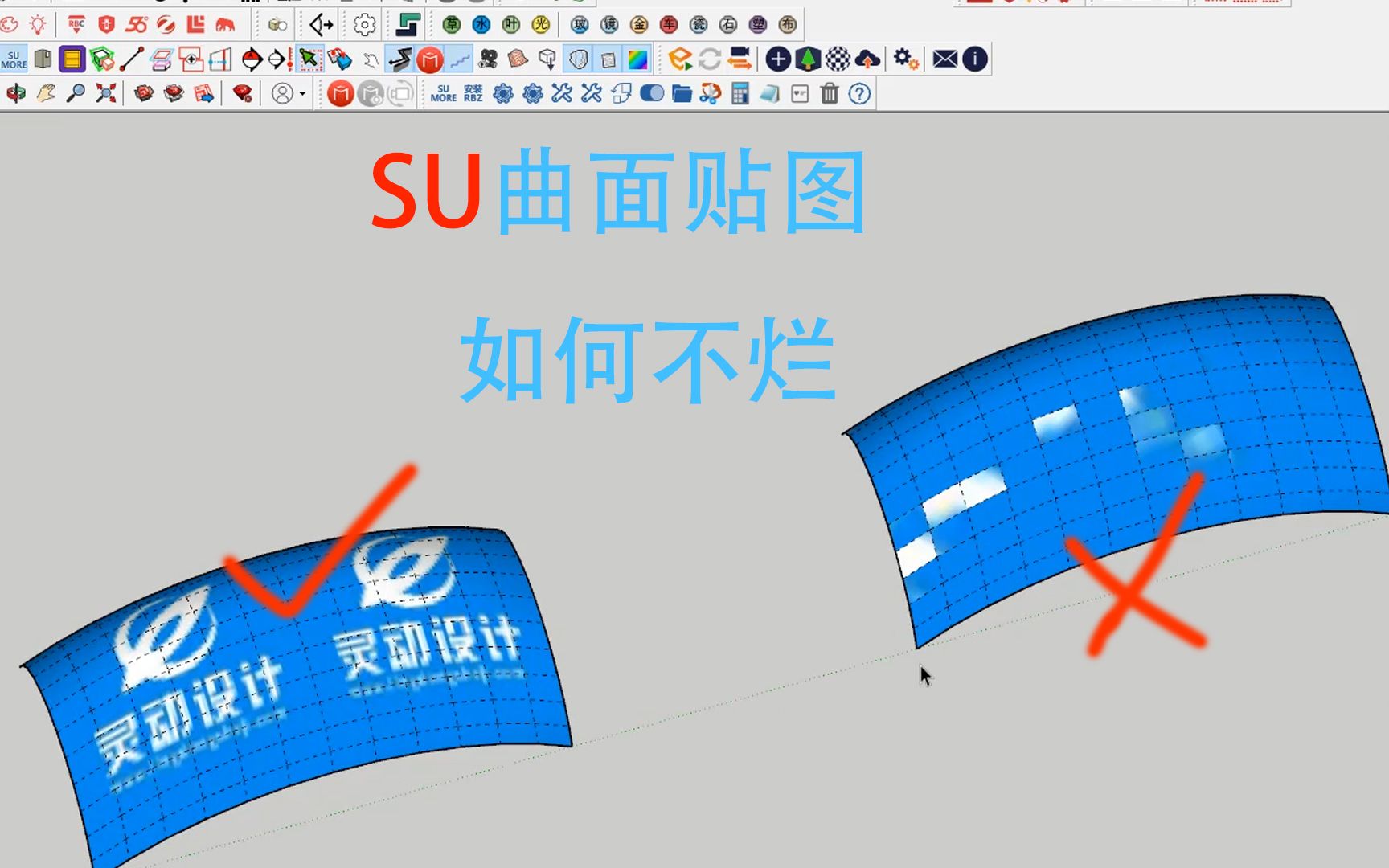1389x868 pixels.
Task: Toggle the blue pill switch icon
Action: 652,94
